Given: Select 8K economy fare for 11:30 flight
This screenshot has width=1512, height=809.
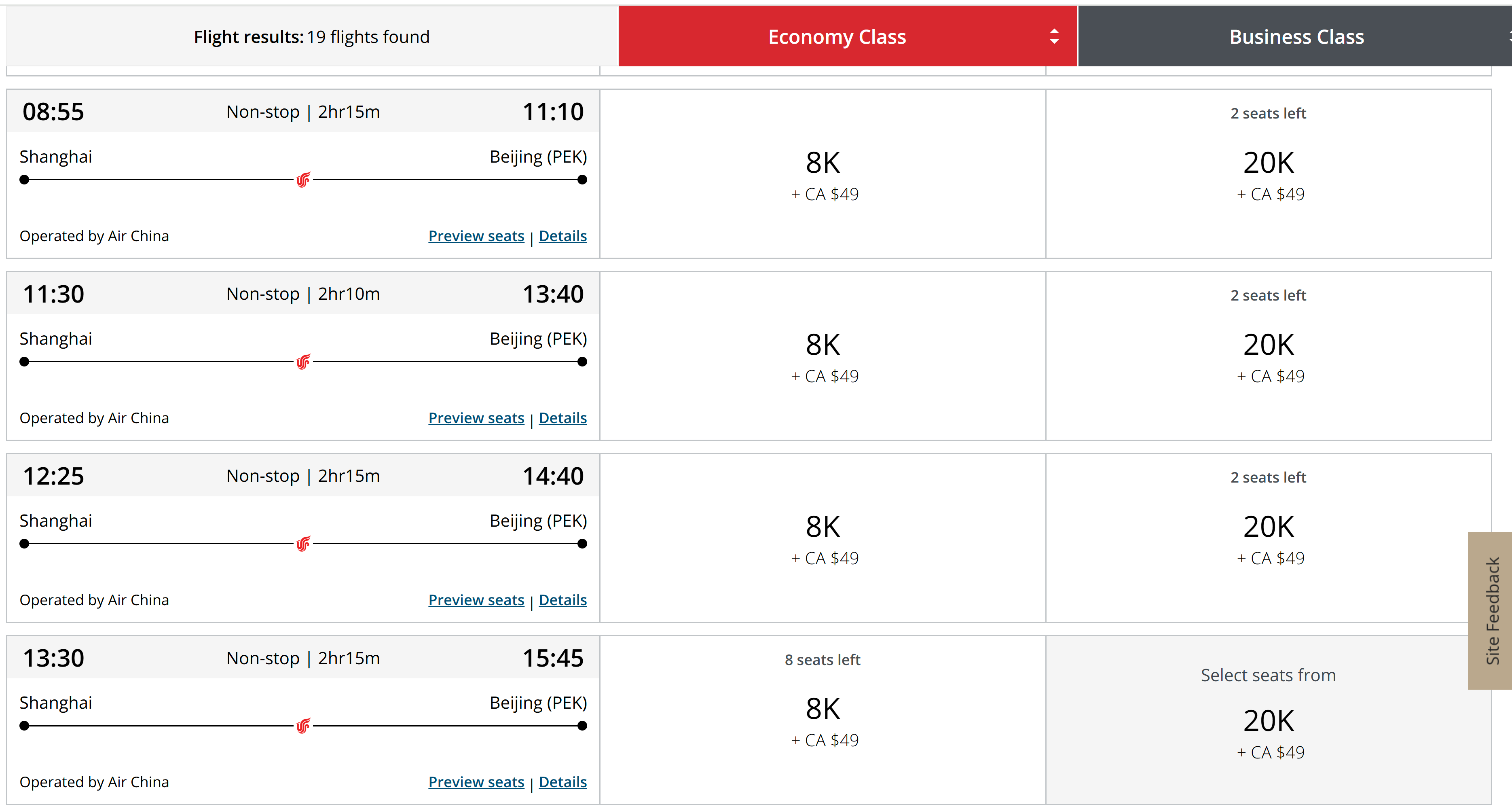Looking at the screenshot, I should 823,356.
